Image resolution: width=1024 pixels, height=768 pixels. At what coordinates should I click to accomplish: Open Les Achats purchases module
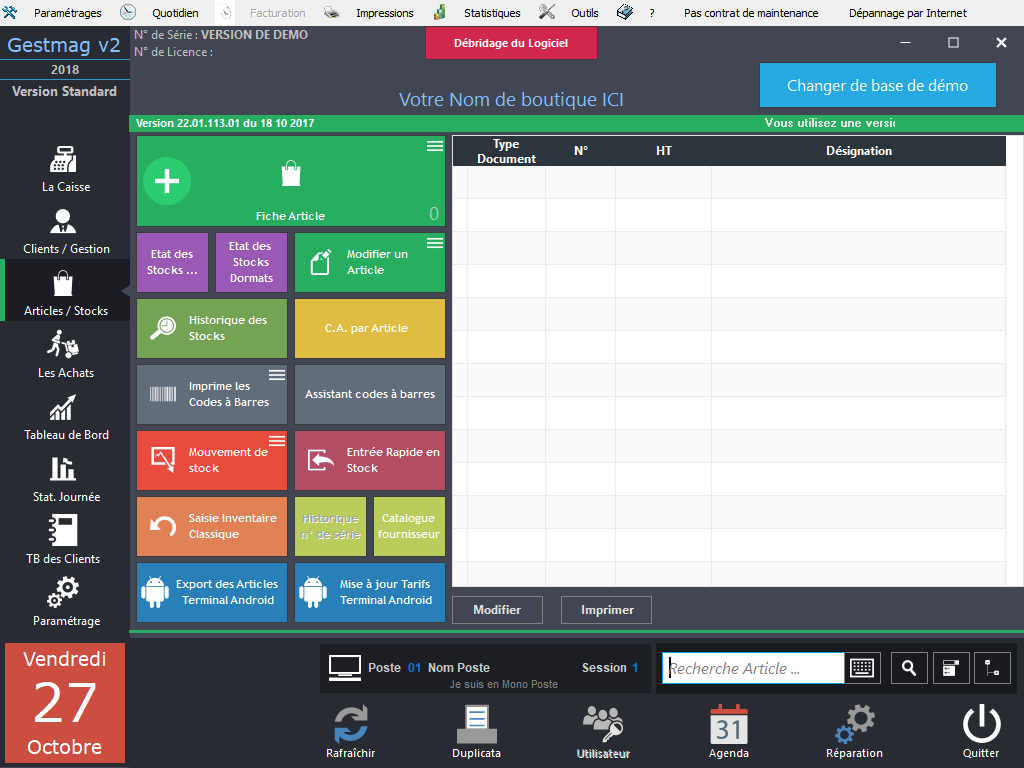65,355
